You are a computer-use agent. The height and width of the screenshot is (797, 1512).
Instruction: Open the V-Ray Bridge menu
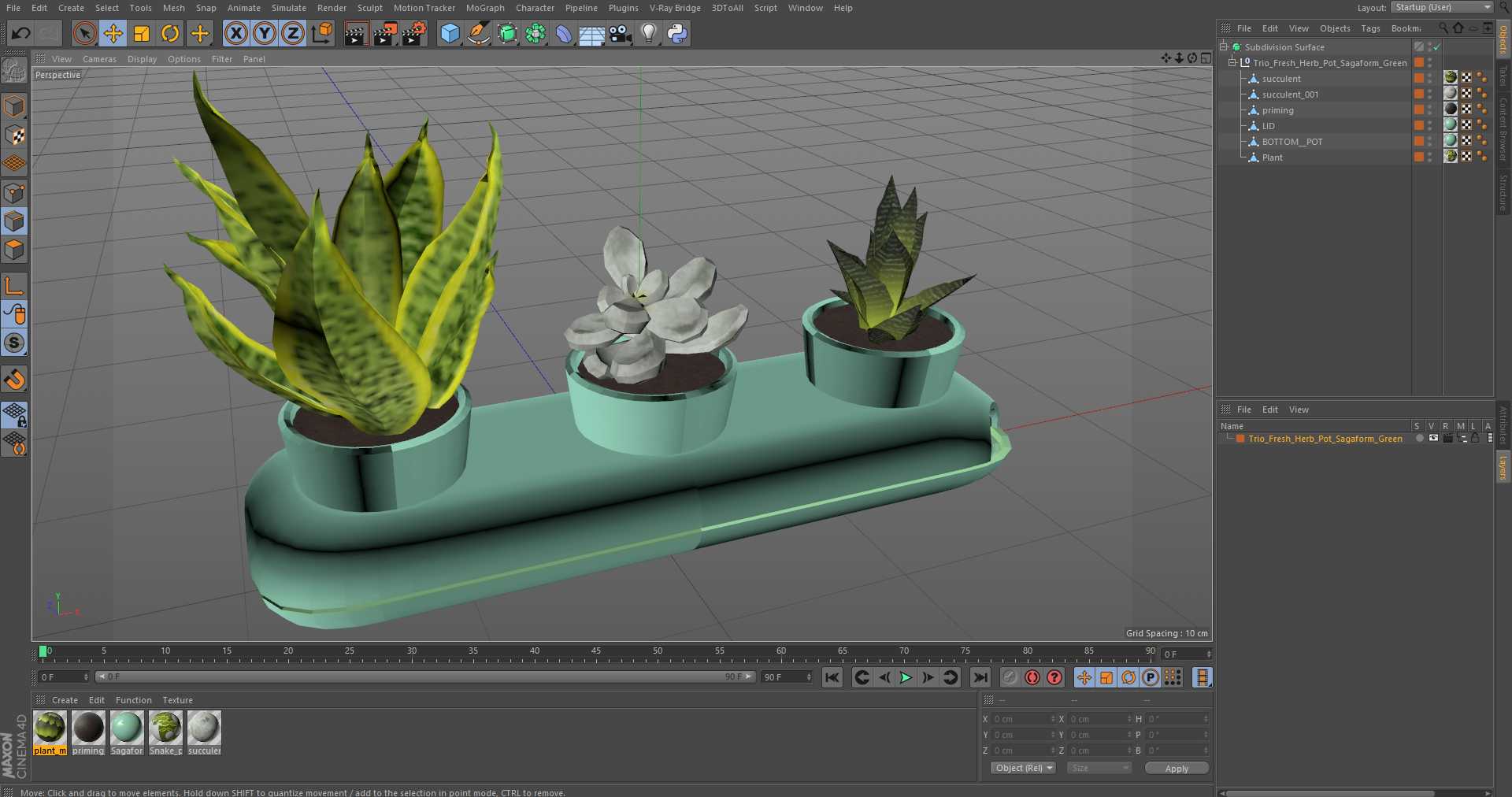tap(675, 8)
